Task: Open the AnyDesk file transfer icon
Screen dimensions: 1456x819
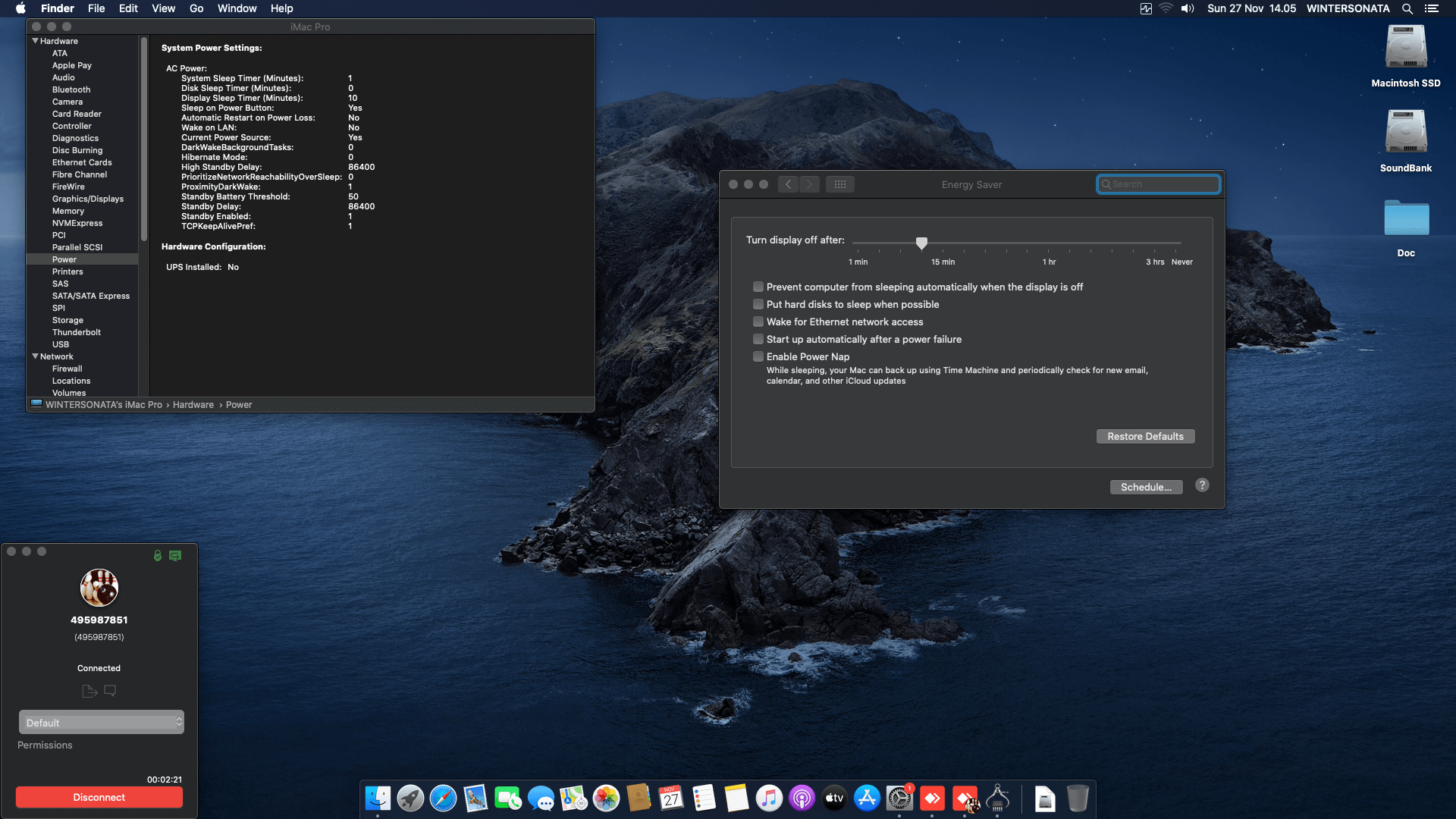Action: click(89, 691)
